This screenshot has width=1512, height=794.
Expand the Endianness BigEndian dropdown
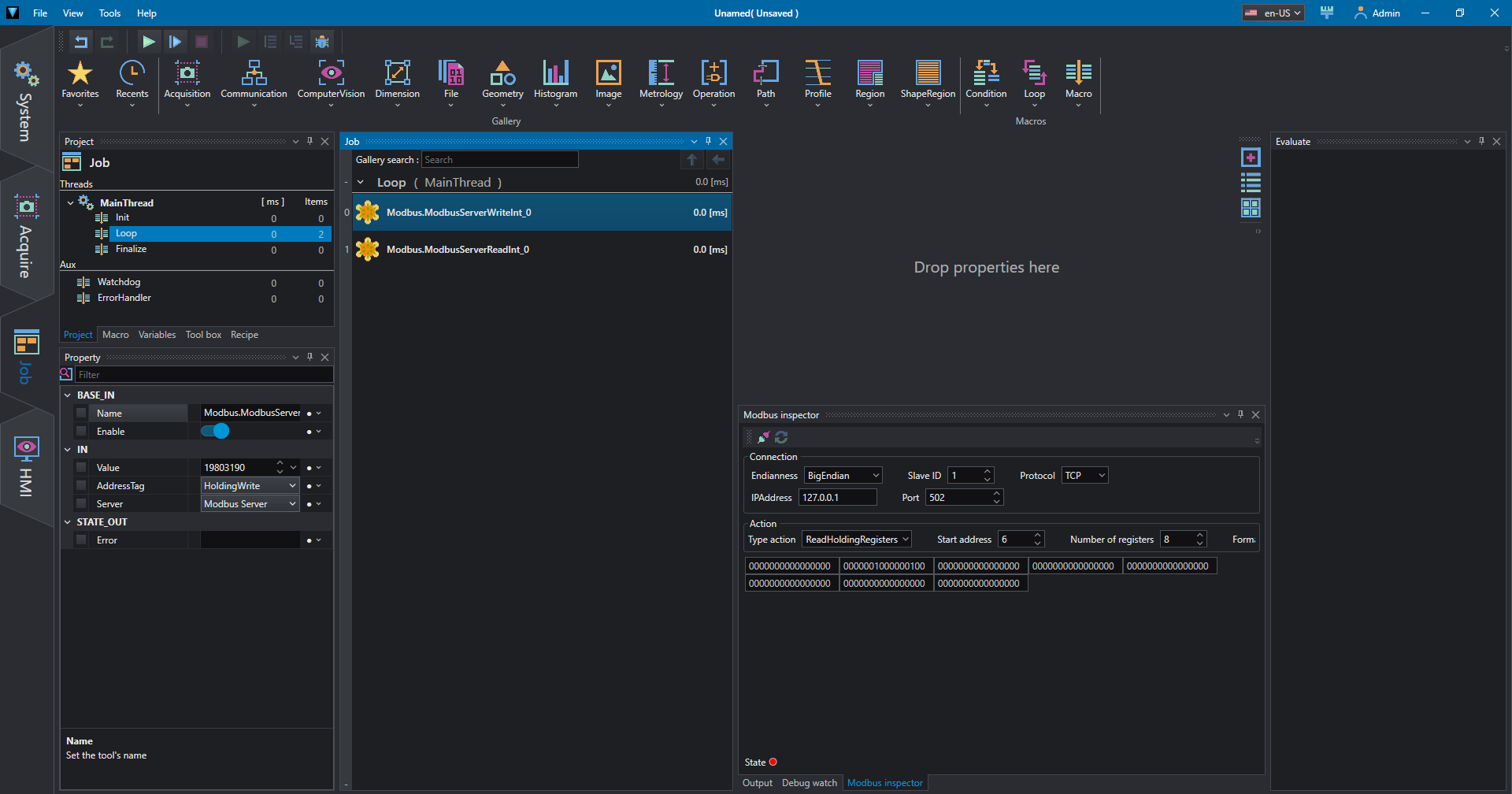843,476
